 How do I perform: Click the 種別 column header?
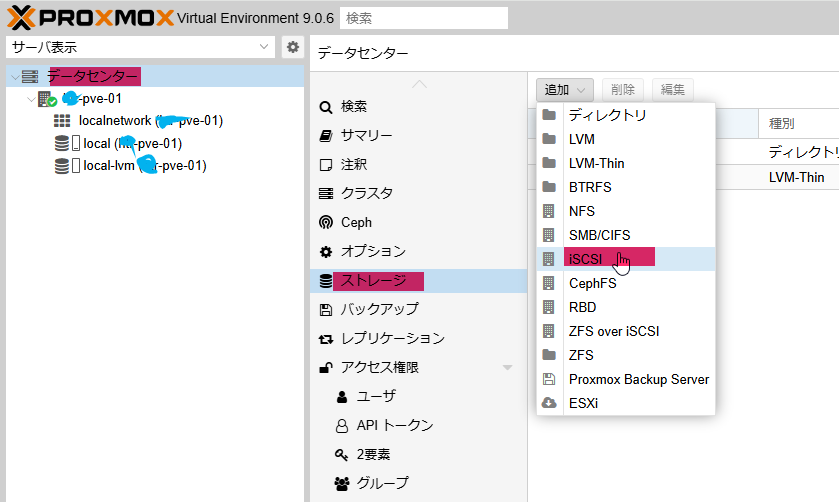(x=798, y=124)
